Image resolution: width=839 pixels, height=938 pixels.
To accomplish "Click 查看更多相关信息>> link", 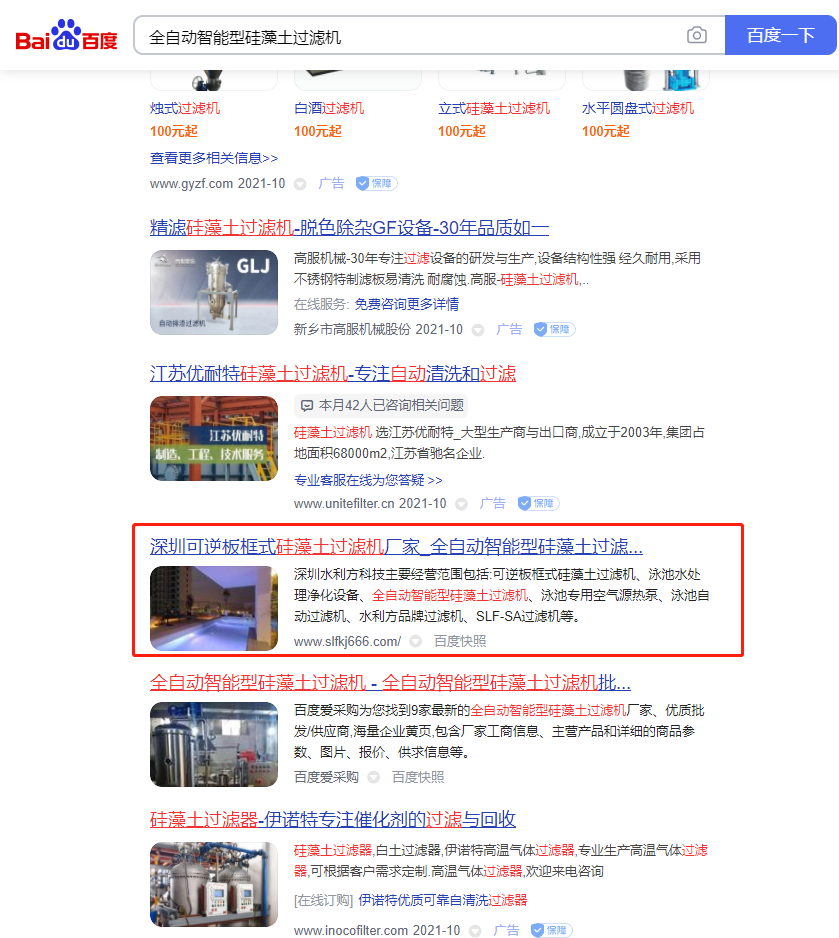I will point(214,158).
